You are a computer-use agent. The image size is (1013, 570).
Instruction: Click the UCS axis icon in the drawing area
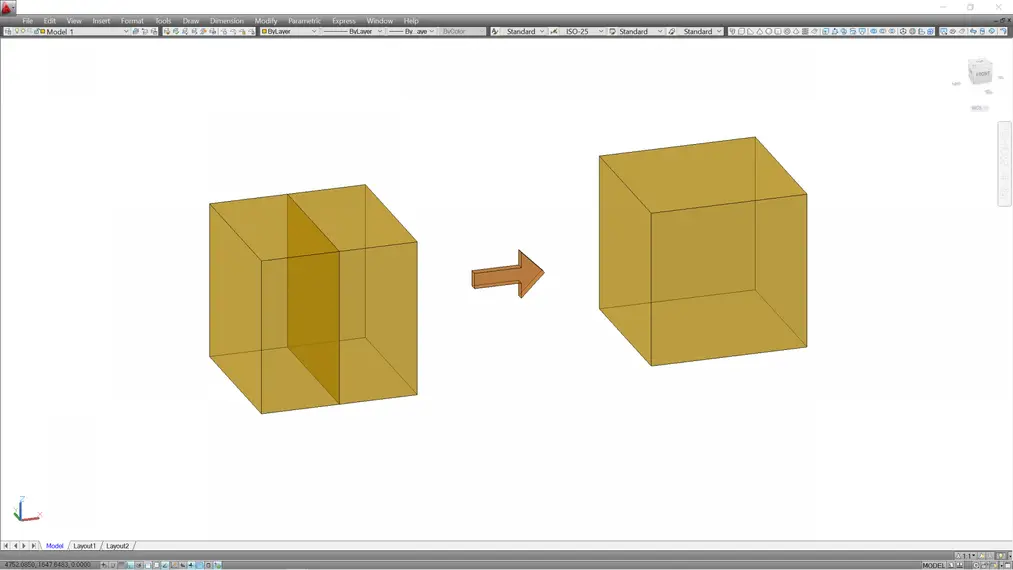[24, 510]
